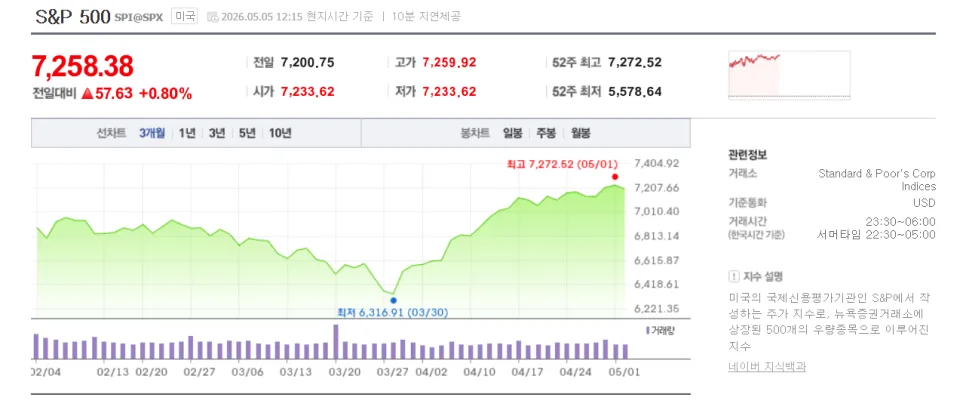Image resolution: width=966 pixels, height=416 pixels.
Task: Switch line chart to 10년
Action: 280,133
